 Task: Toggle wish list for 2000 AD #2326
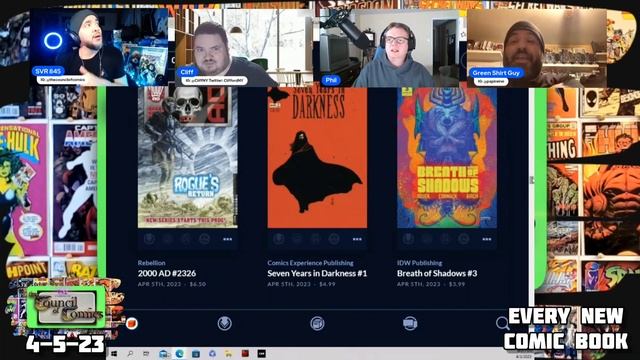(x=204, y=239)
